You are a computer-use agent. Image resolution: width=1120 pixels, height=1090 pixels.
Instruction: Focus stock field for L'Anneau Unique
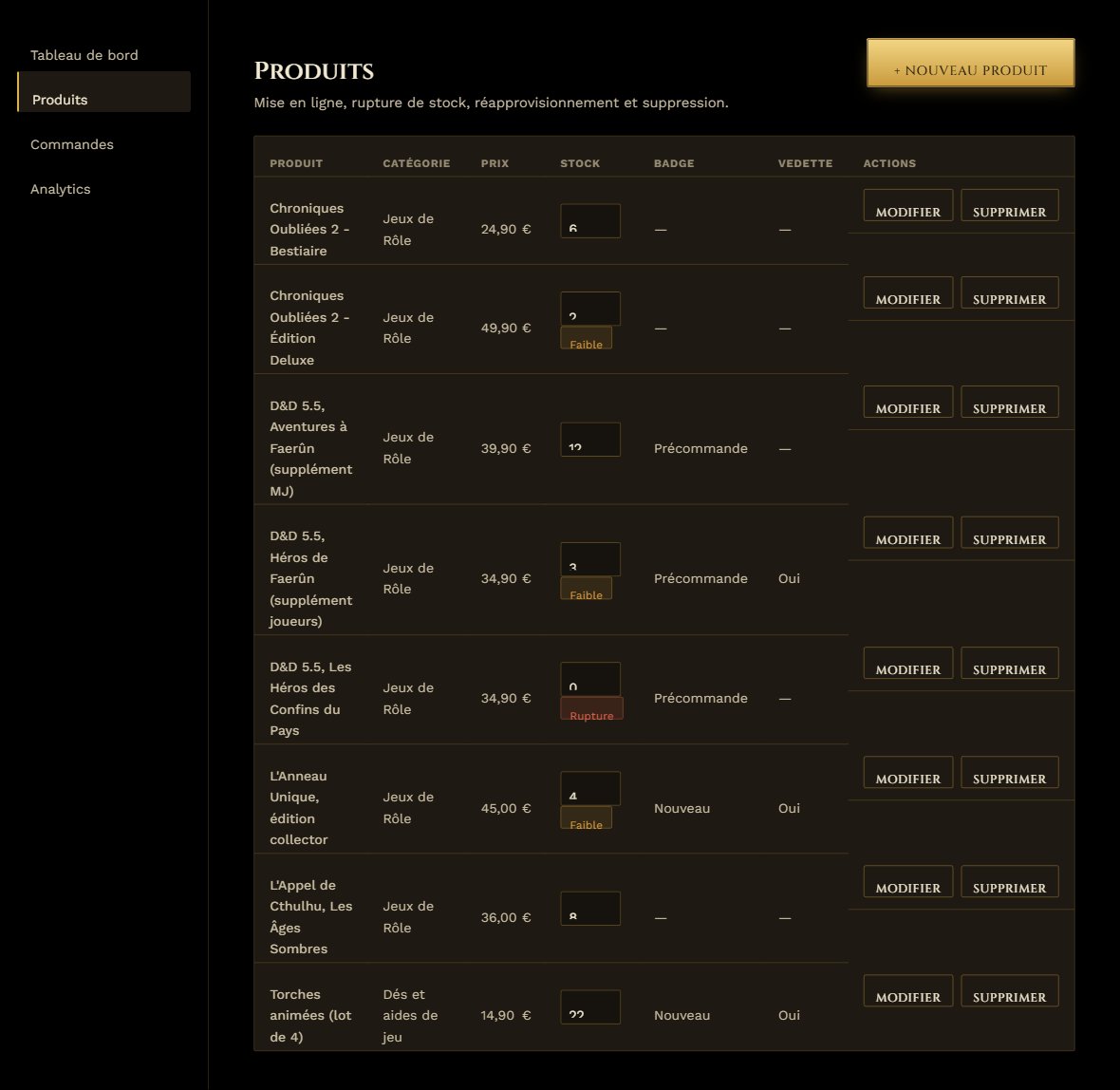[590, 788]
